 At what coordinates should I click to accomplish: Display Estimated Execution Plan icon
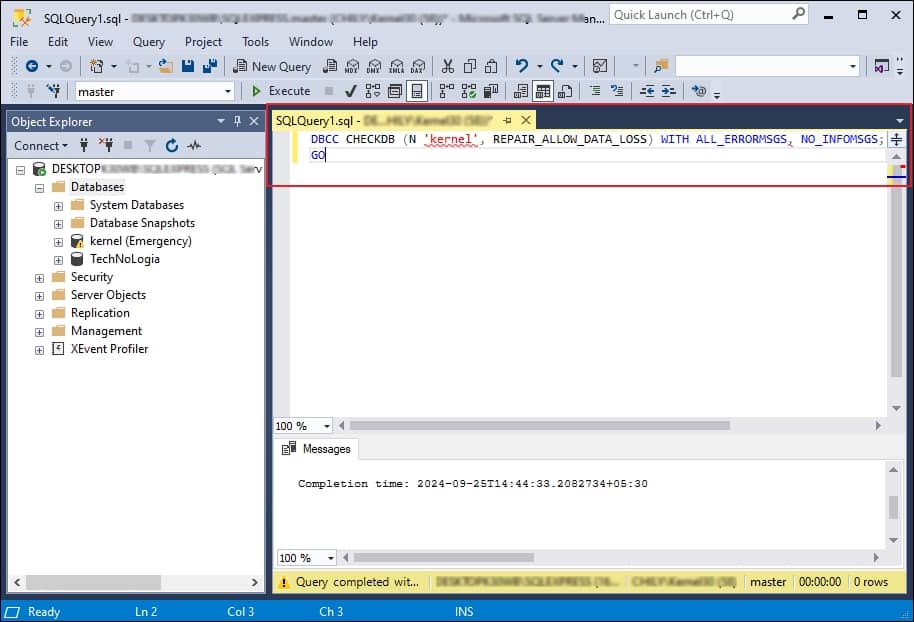click(x=372, y=91)
